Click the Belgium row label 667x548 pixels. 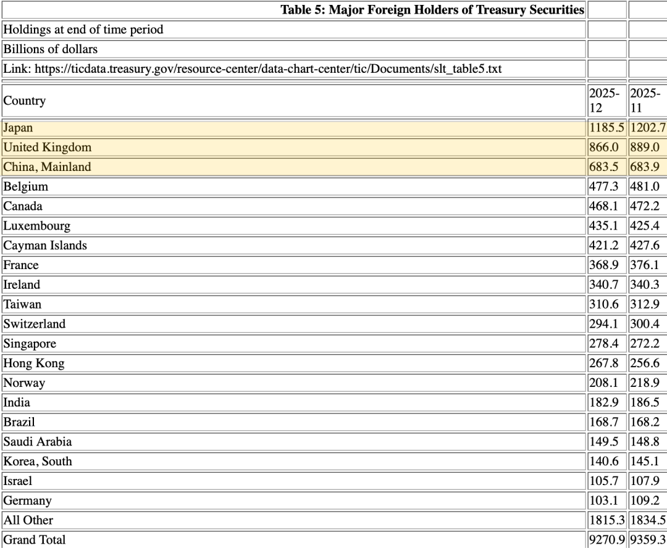[x=26, y=186]
